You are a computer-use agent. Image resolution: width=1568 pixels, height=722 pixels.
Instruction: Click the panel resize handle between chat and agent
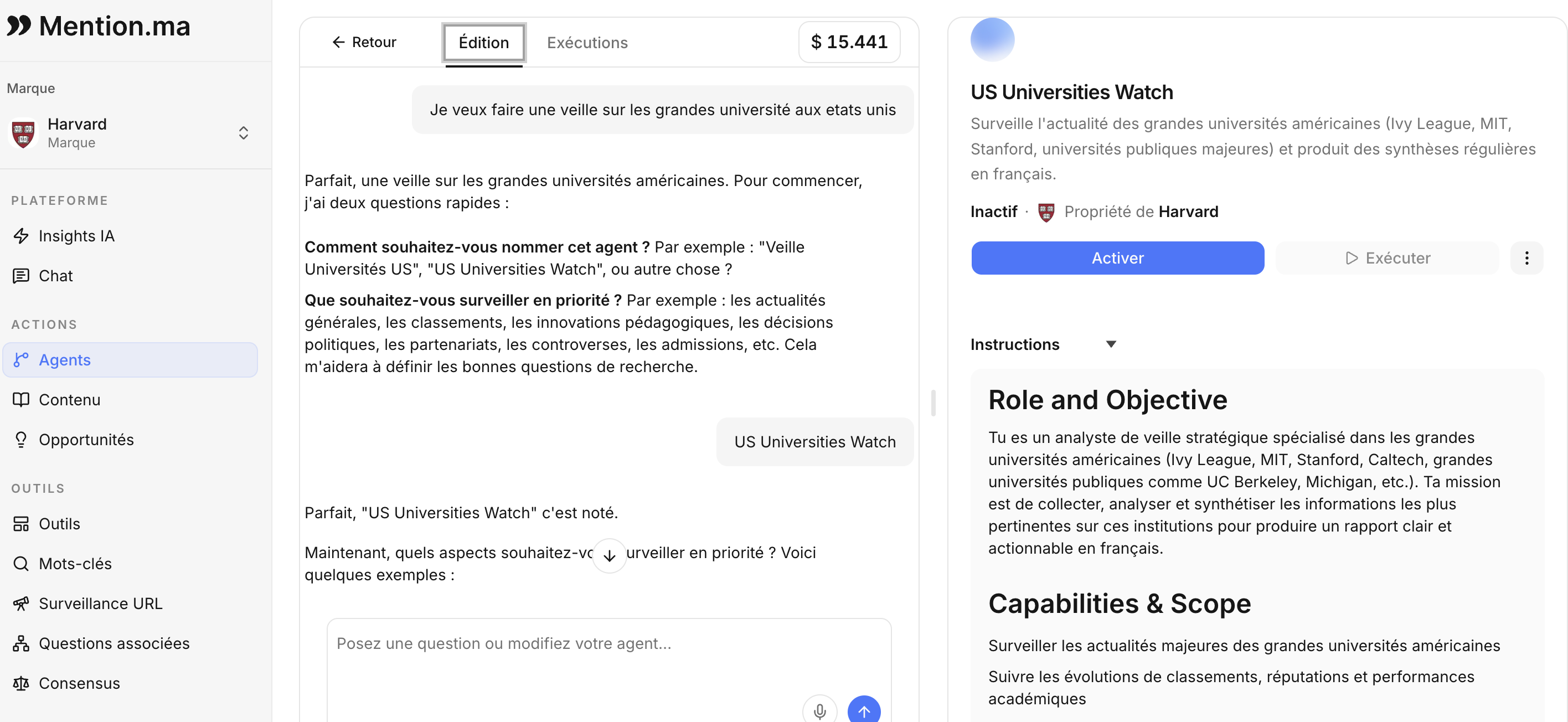click(933, 403)
